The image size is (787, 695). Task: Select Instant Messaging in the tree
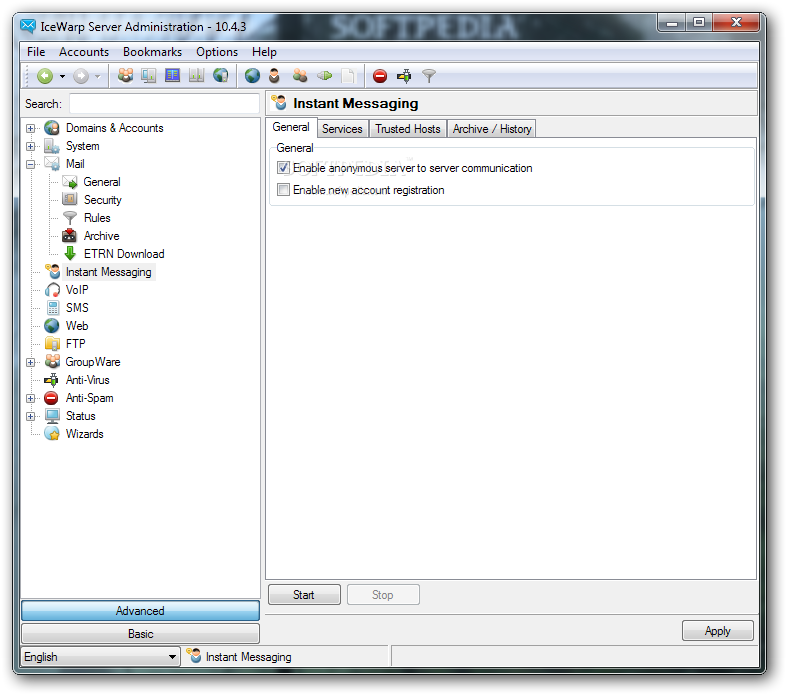[x=108, y=272]
